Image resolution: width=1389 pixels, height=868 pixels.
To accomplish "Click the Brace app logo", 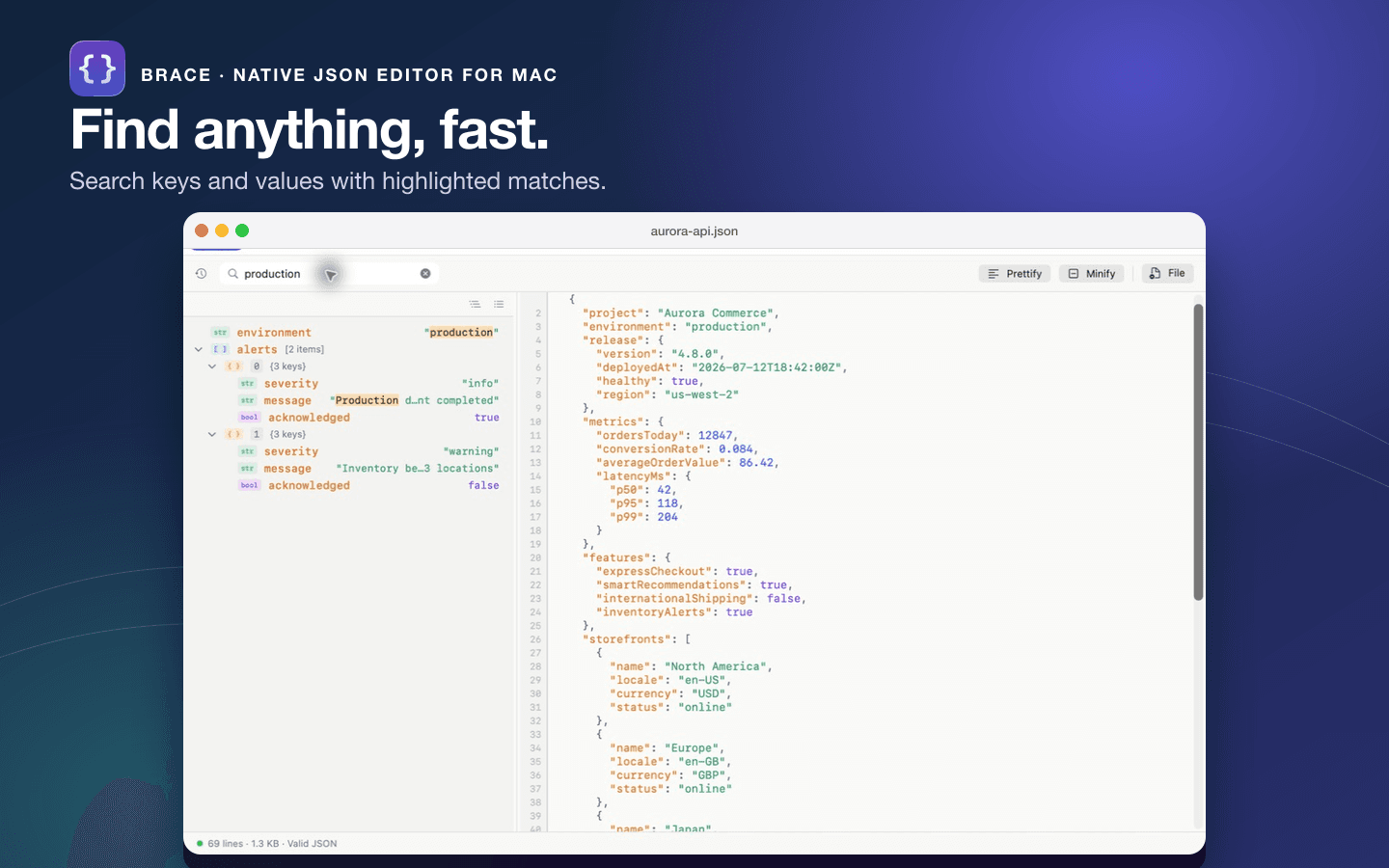I will coord(97,68).
